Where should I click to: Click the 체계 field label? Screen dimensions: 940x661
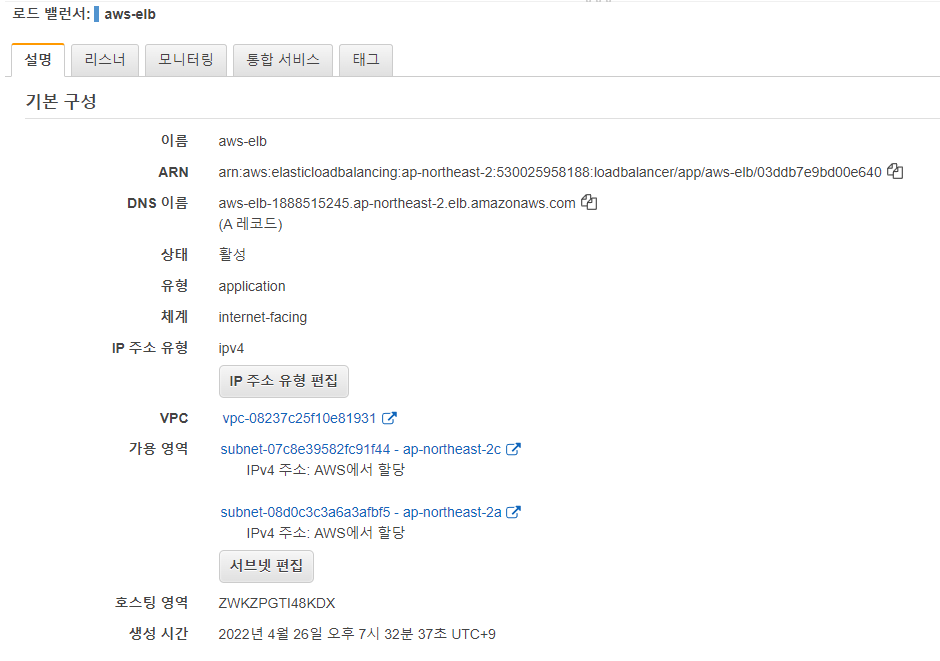pos(174,316)
